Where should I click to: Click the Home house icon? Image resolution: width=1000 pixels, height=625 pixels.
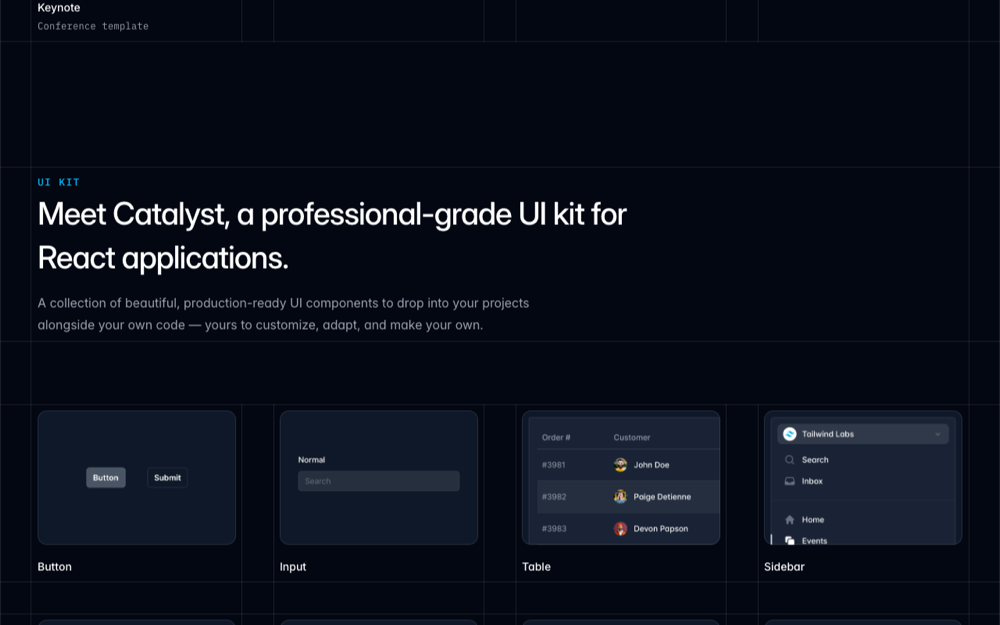[790, 520]
